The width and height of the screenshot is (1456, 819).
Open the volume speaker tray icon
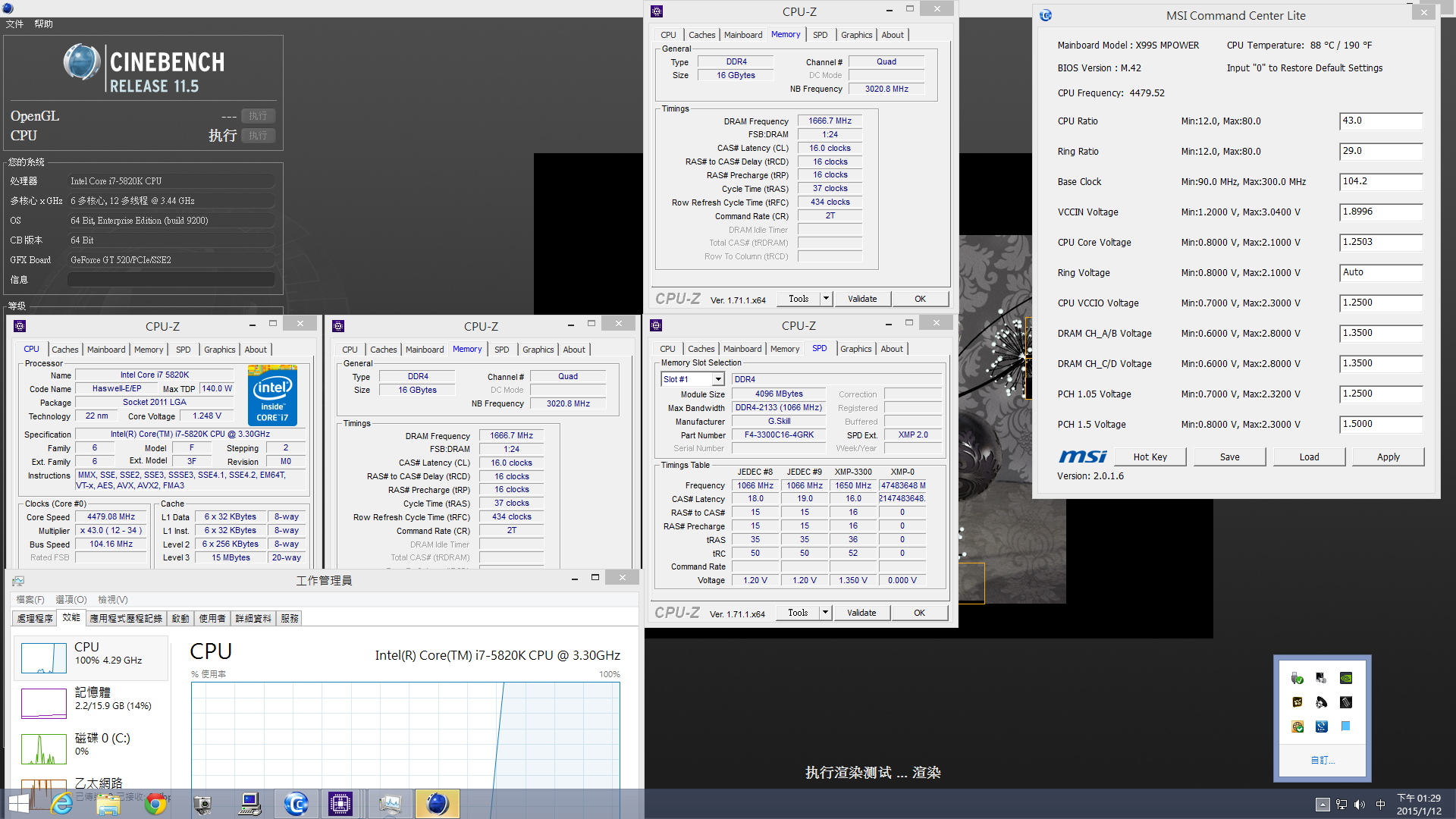coord(1360,805)
